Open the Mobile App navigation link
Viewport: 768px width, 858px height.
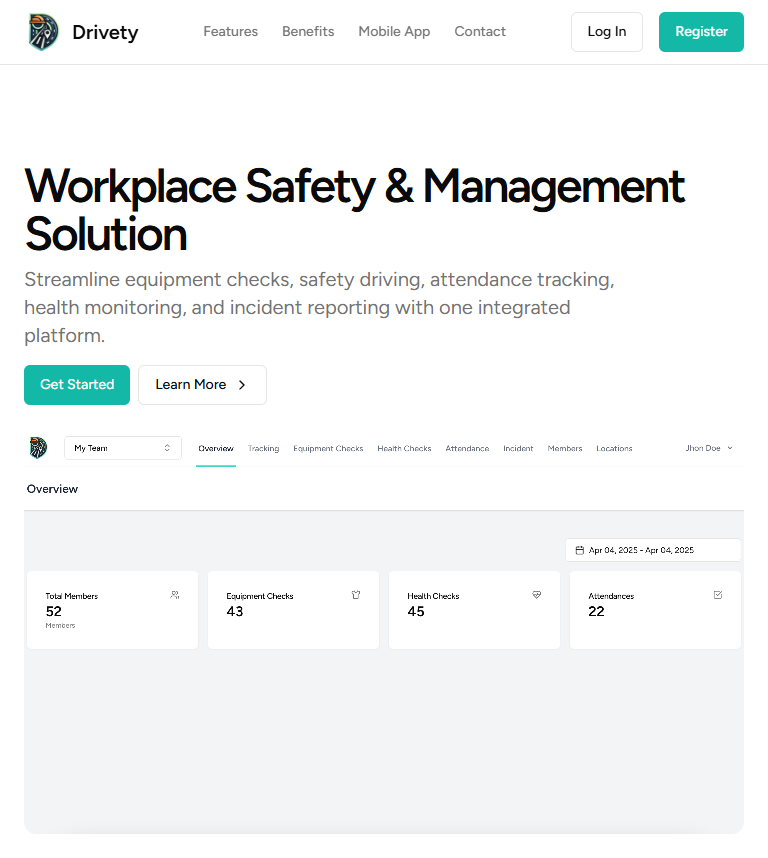pyautogui.click(x=394, y=32)
